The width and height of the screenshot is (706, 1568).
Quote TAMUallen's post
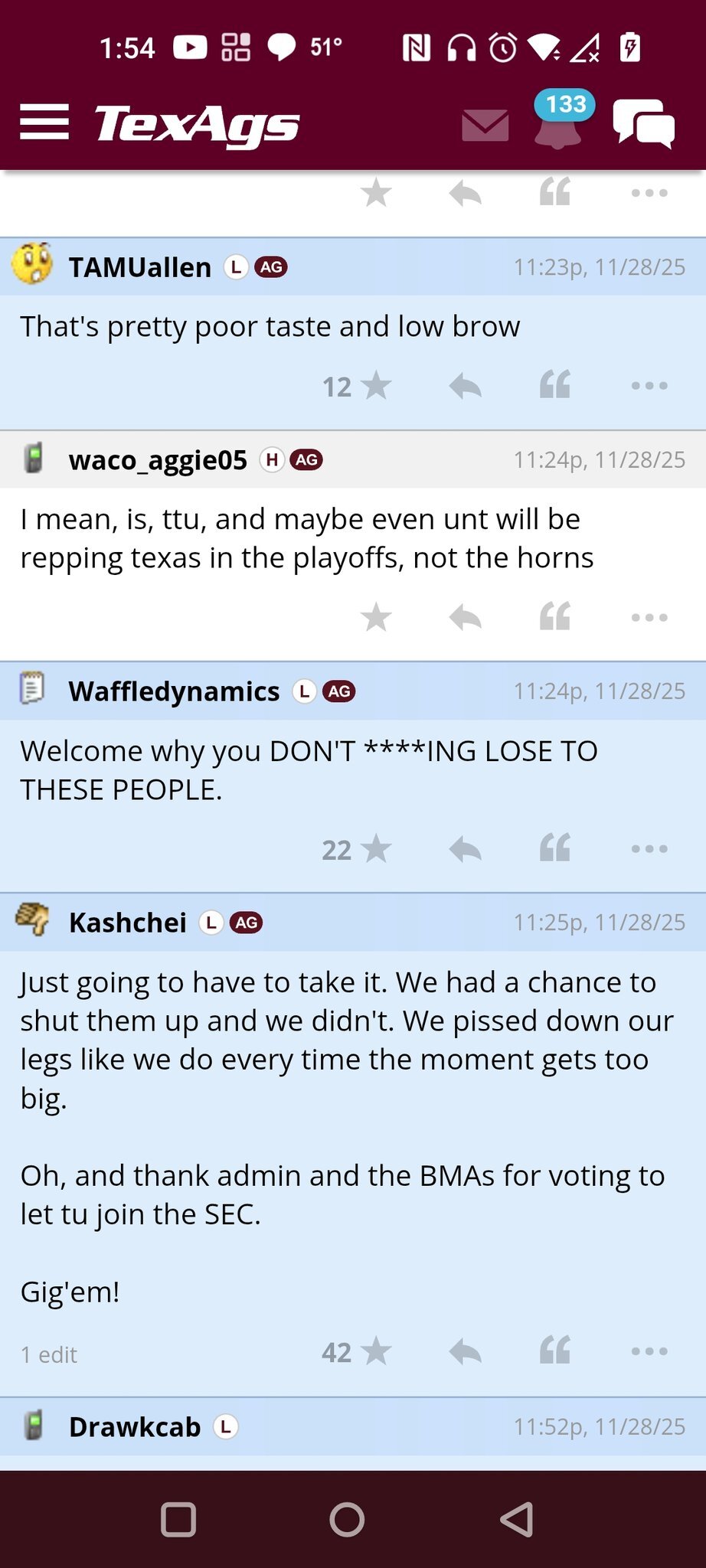click(555, 385)
